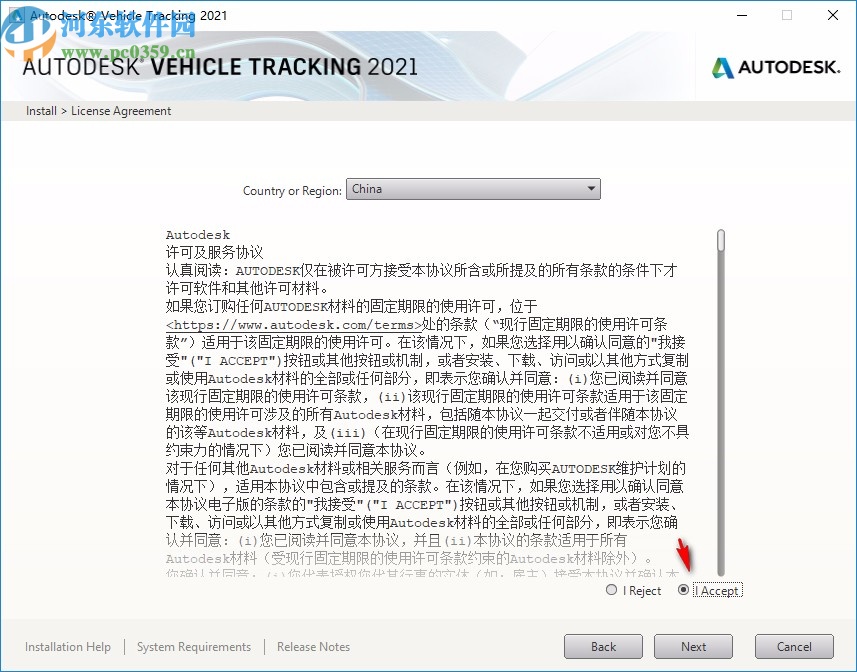The image size is (857, 672).
Task: Open Installation Help
Action: click(x=67, y=647)
